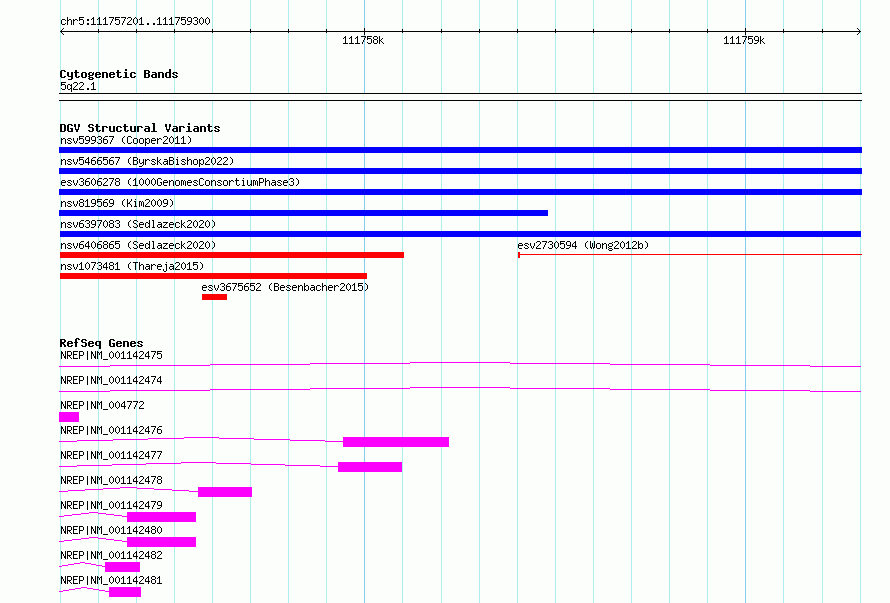Click the DGV Structural Variants track title
Image resolution: width=890 pixels, height=603 pixels.
pyautogui.click(x=140, y=128)
